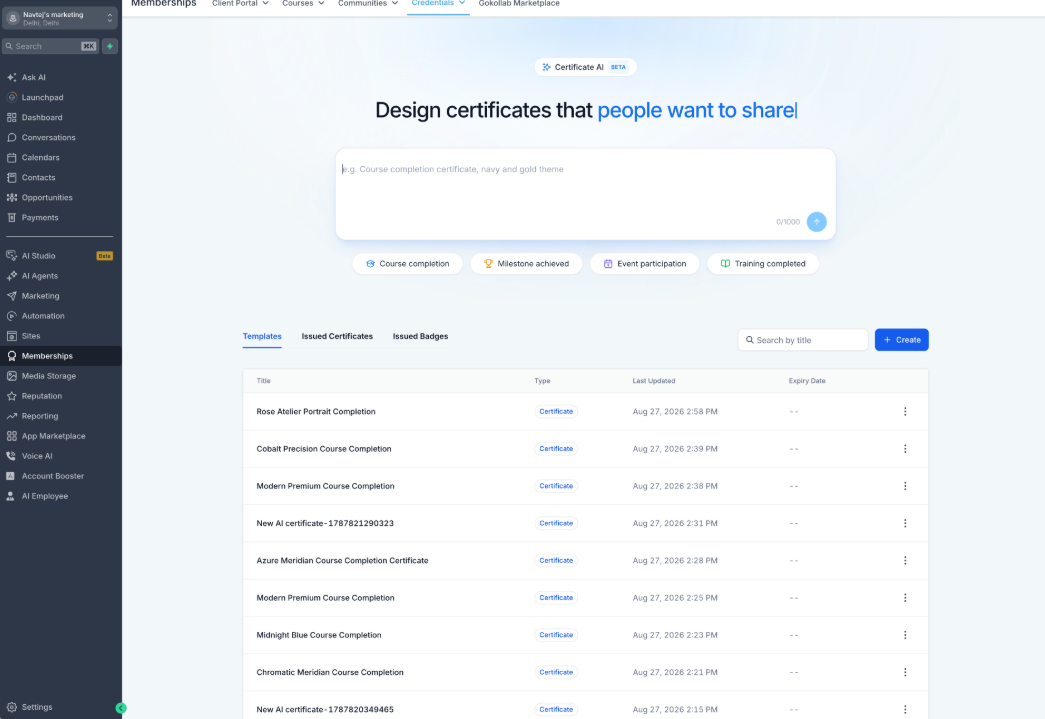
Task: Open row menu for Midnight Blue Course Completion
Action: tap(905, 636)
